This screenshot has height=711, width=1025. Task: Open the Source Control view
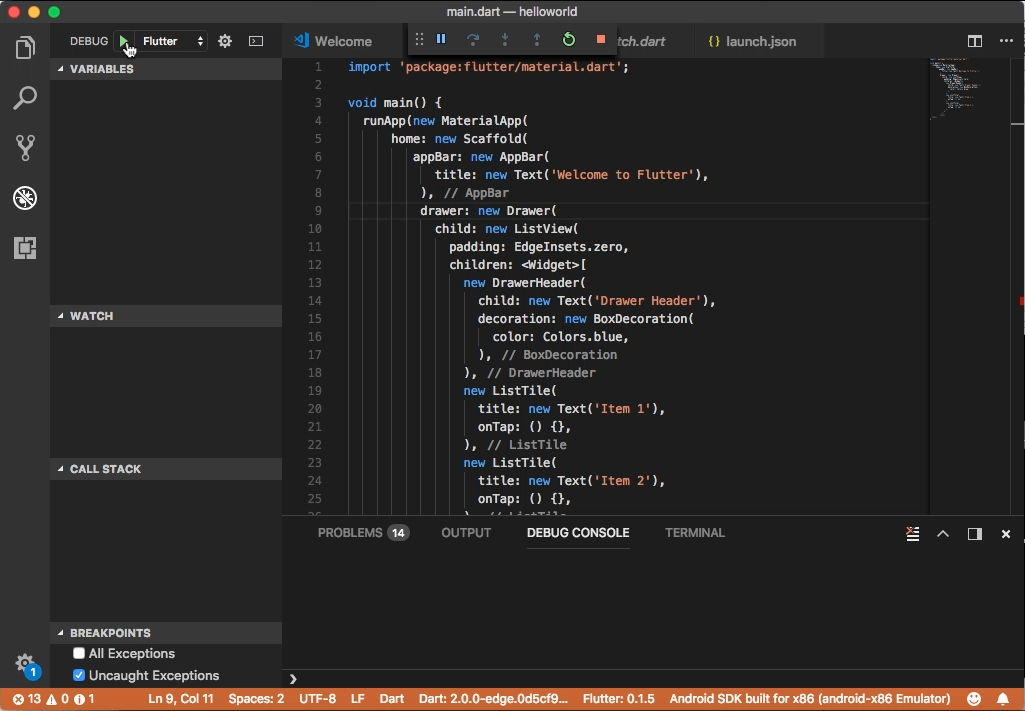(25, 148)
